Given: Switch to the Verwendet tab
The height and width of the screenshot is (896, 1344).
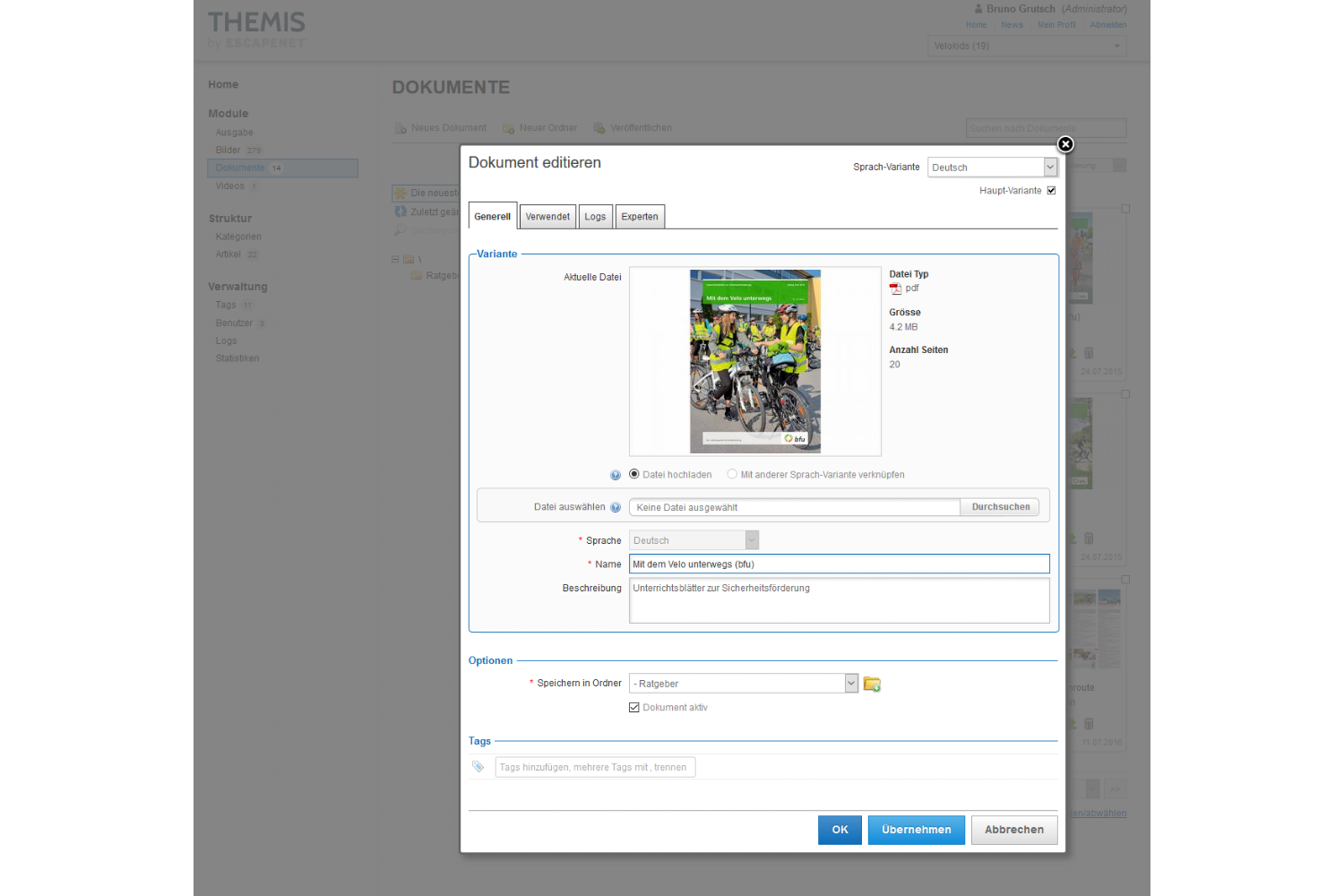Looking at the screenshot, I should (547, 217).
